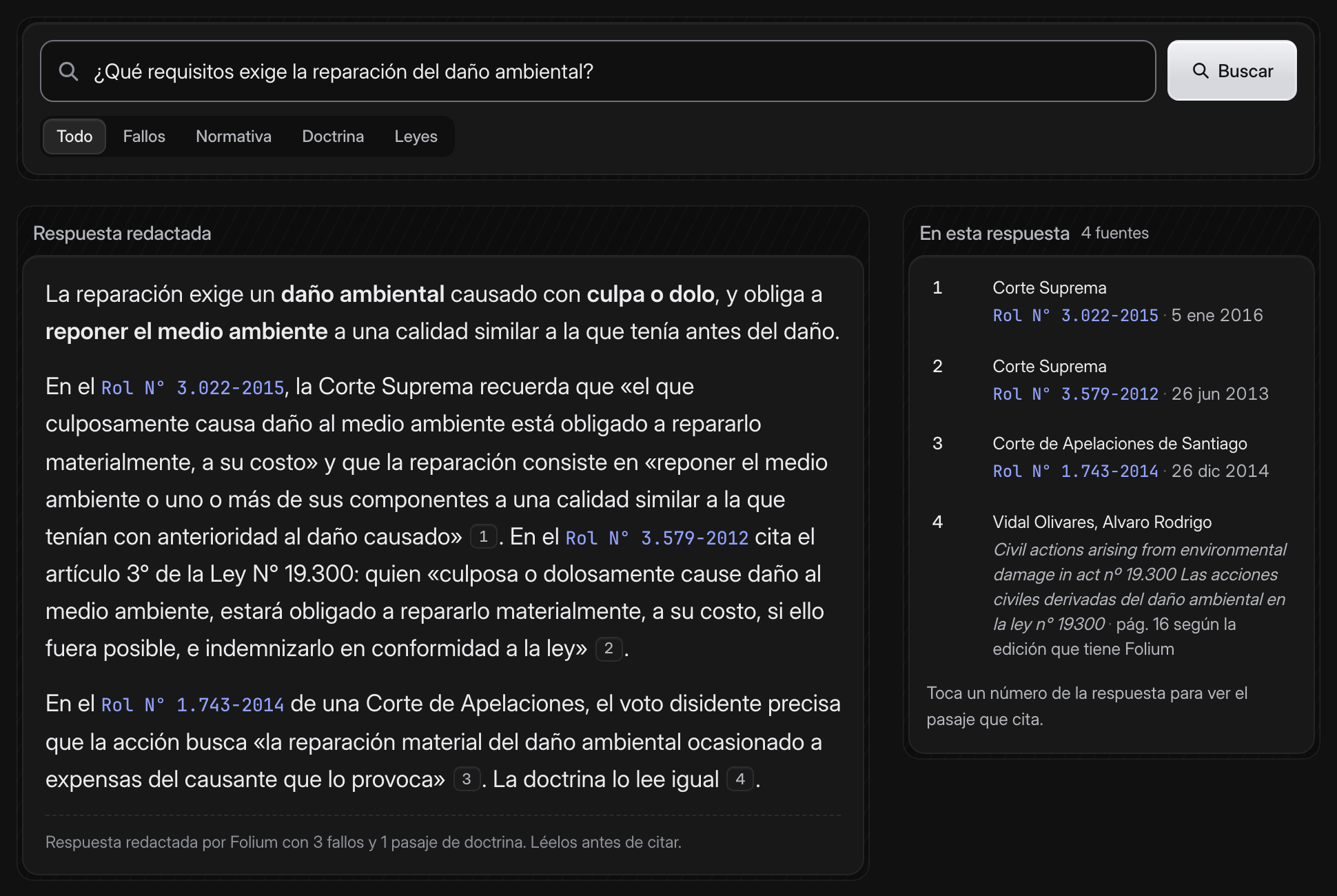This screenshot has width=1337, height=896.
Task: Open Rol N° 3.022-2015 link in answer text
Action: [x=193, y=387]
